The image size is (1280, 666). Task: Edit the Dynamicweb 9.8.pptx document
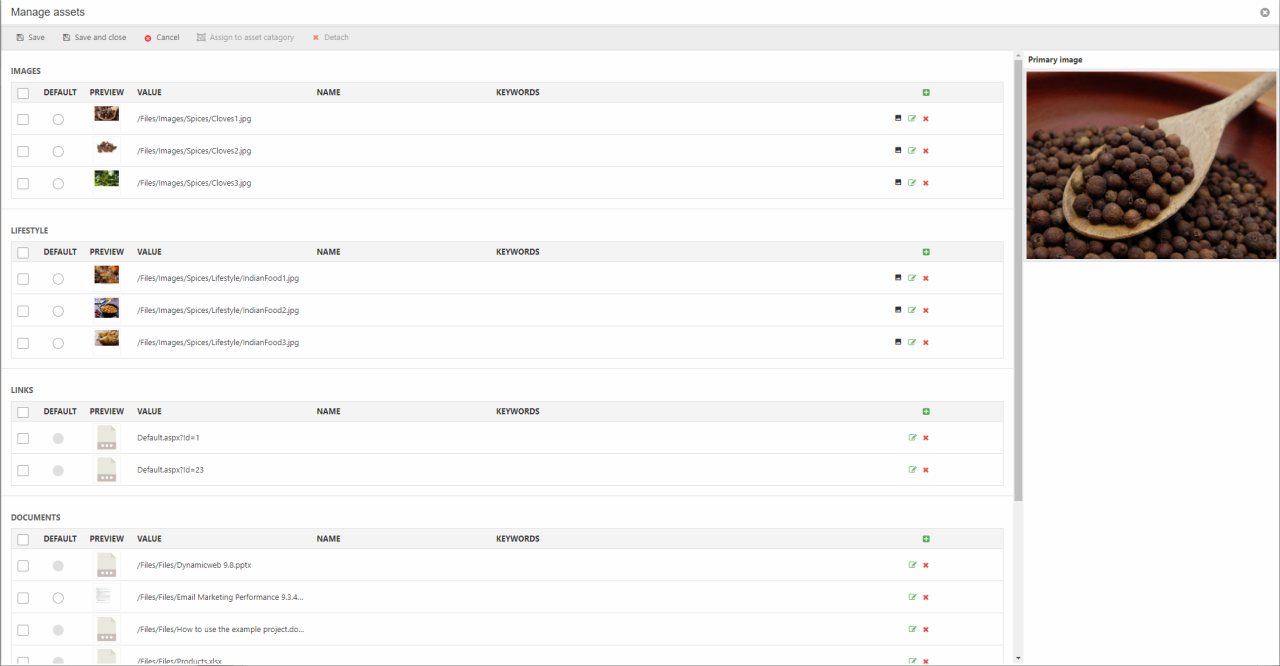912,565
